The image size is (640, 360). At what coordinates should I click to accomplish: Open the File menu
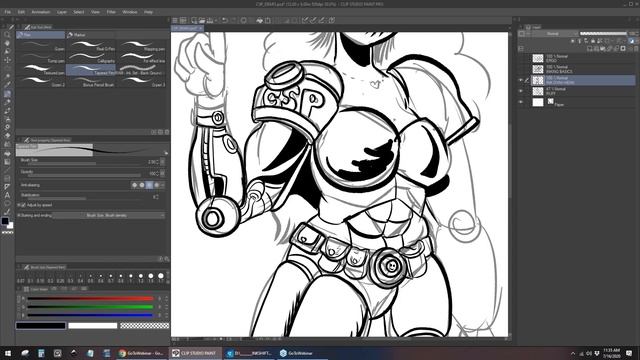pyautogui.click(x=7, y=12)
